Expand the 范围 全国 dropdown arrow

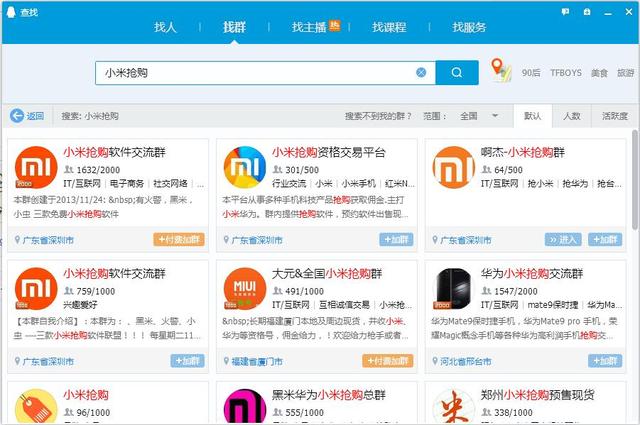(495, 116)
